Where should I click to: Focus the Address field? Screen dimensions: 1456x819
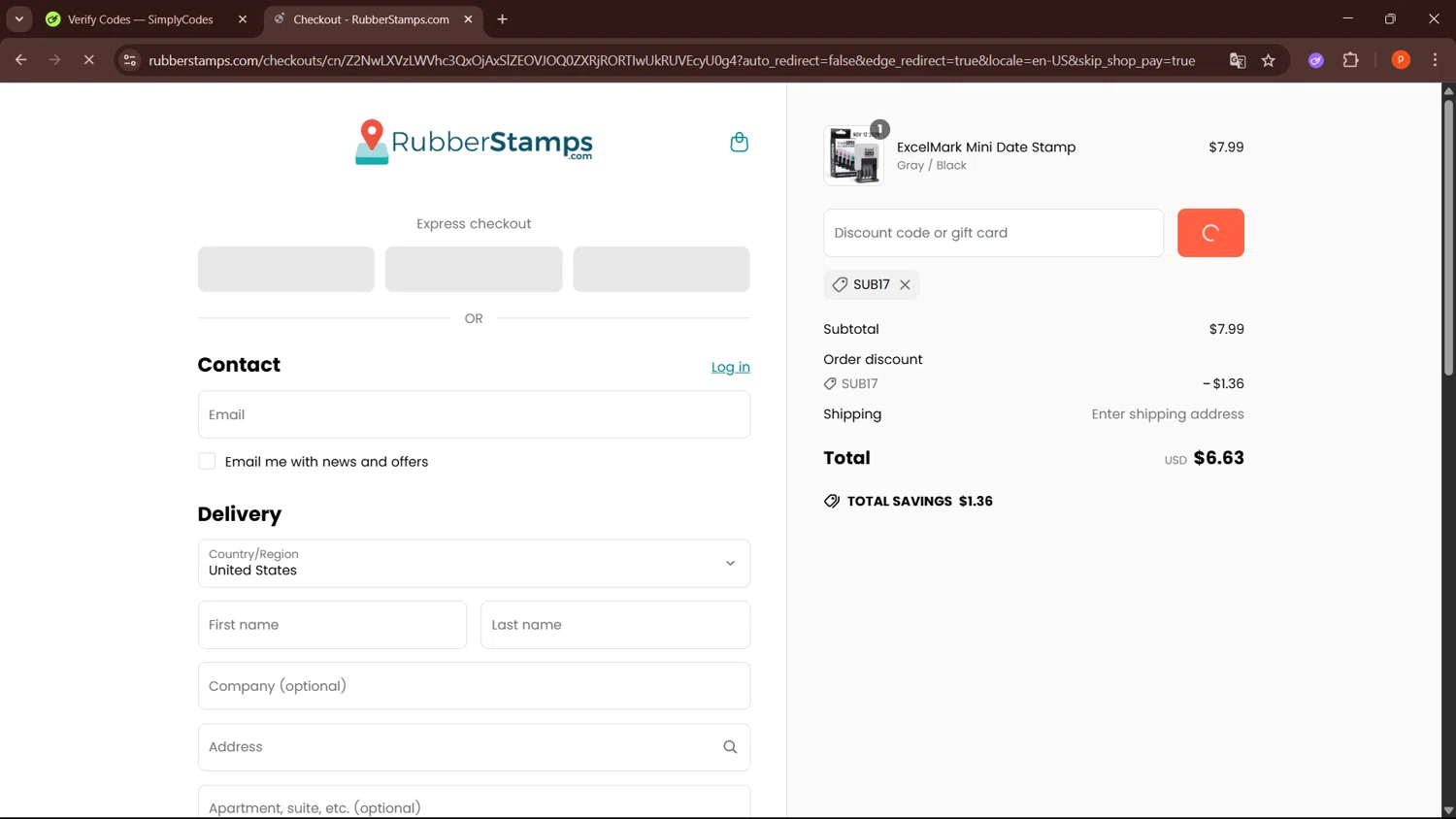click(x=474, y=747)
